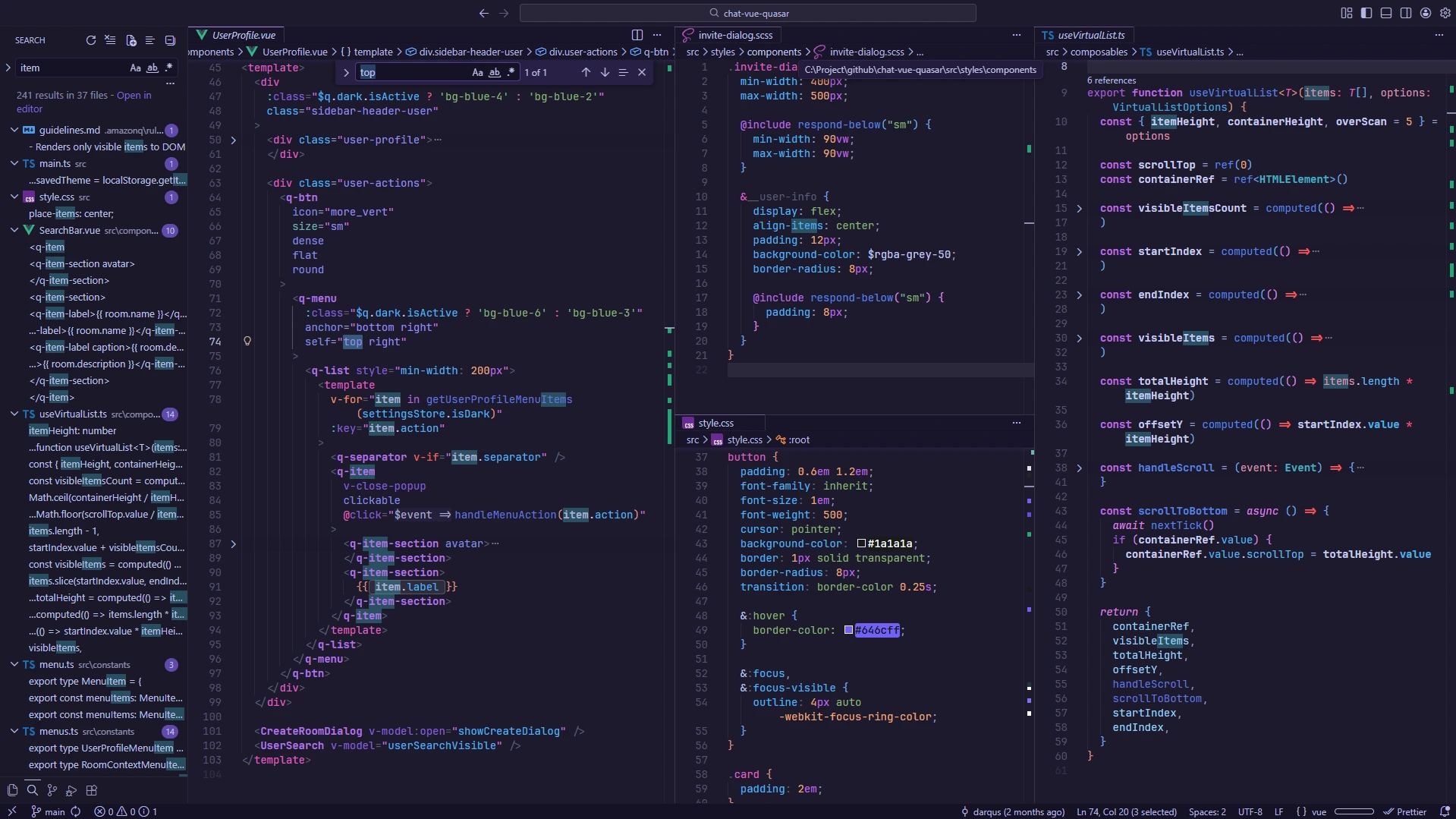
Task: Open 6 references code lens
Action: coord(1112,80)
